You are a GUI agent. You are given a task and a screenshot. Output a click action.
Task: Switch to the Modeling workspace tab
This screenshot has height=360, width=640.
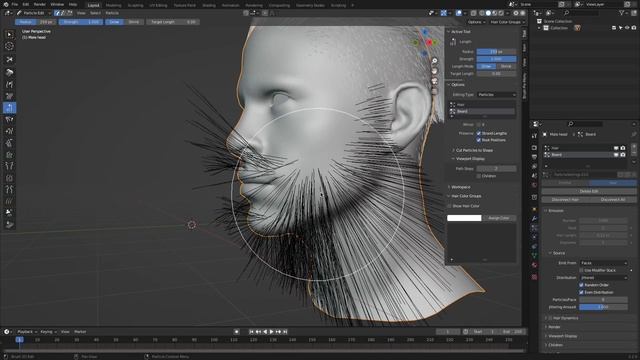(x=113, y=5)
